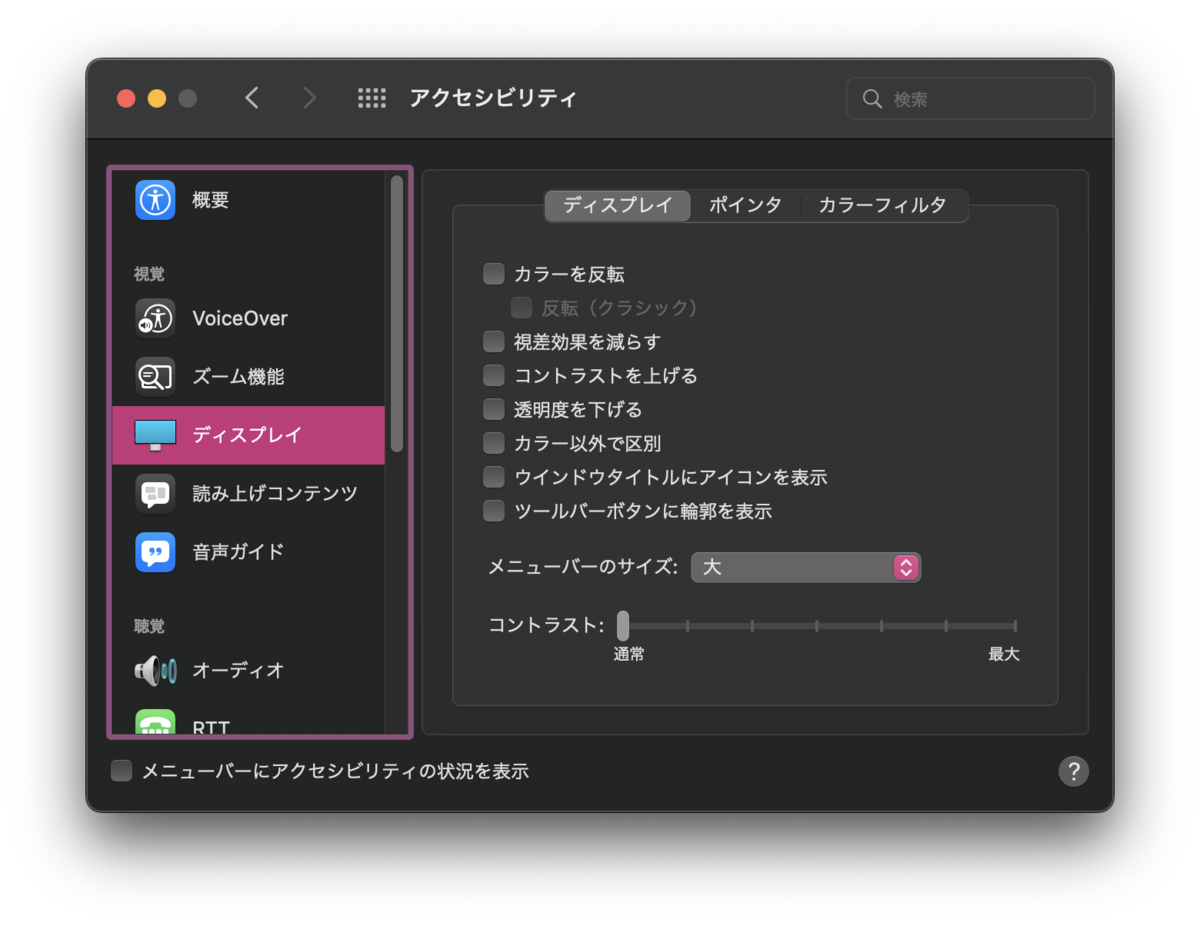The width and height of the screenshot is (1200, 926).
Task: Enable 視差効果を減らす checkbox
Action: tap(494, 342)
